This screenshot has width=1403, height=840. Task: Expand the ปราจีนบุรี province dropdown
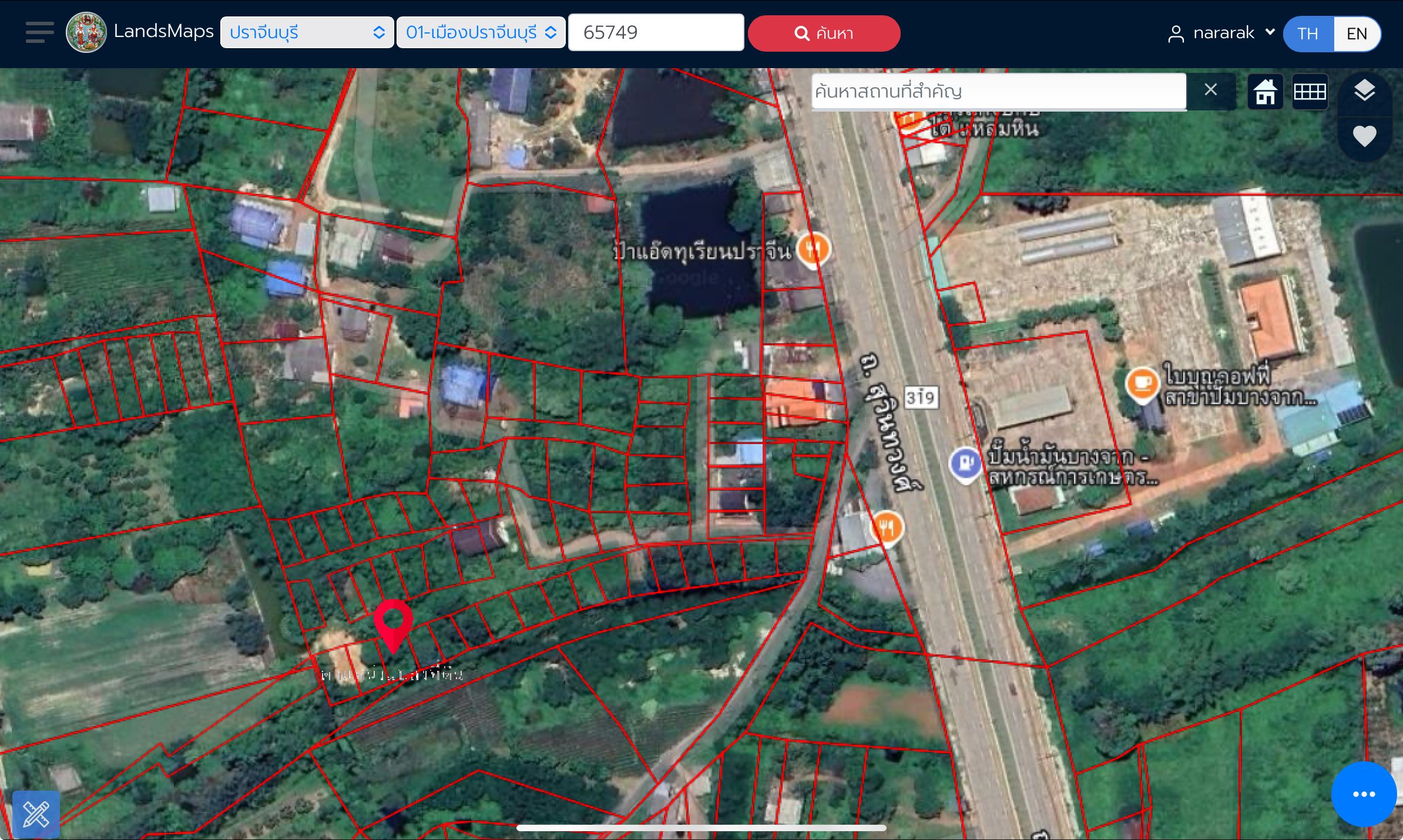coord(307,32)
